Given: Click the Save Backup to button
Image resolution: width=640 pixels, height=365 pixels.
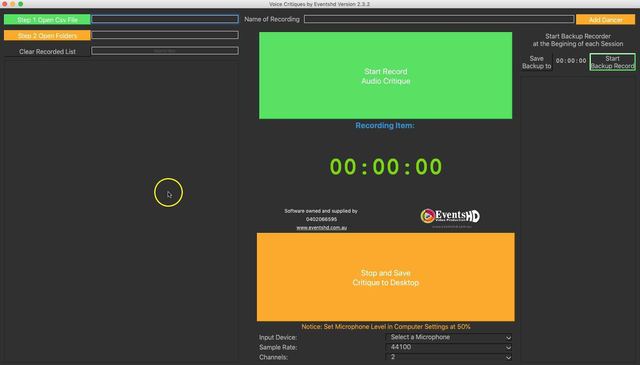Looking at the screenshot, I should [536, 62].
